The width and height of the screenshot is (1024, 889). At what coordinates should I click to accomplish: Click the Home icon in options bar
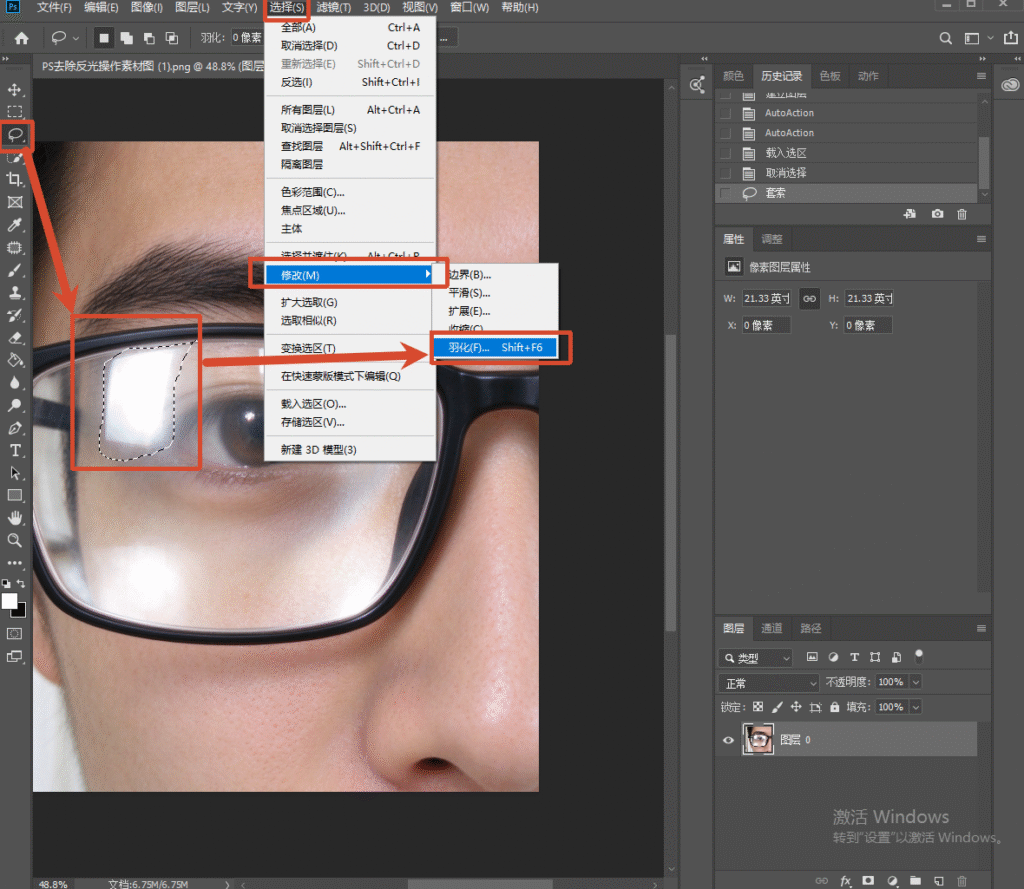click(22, 39)
